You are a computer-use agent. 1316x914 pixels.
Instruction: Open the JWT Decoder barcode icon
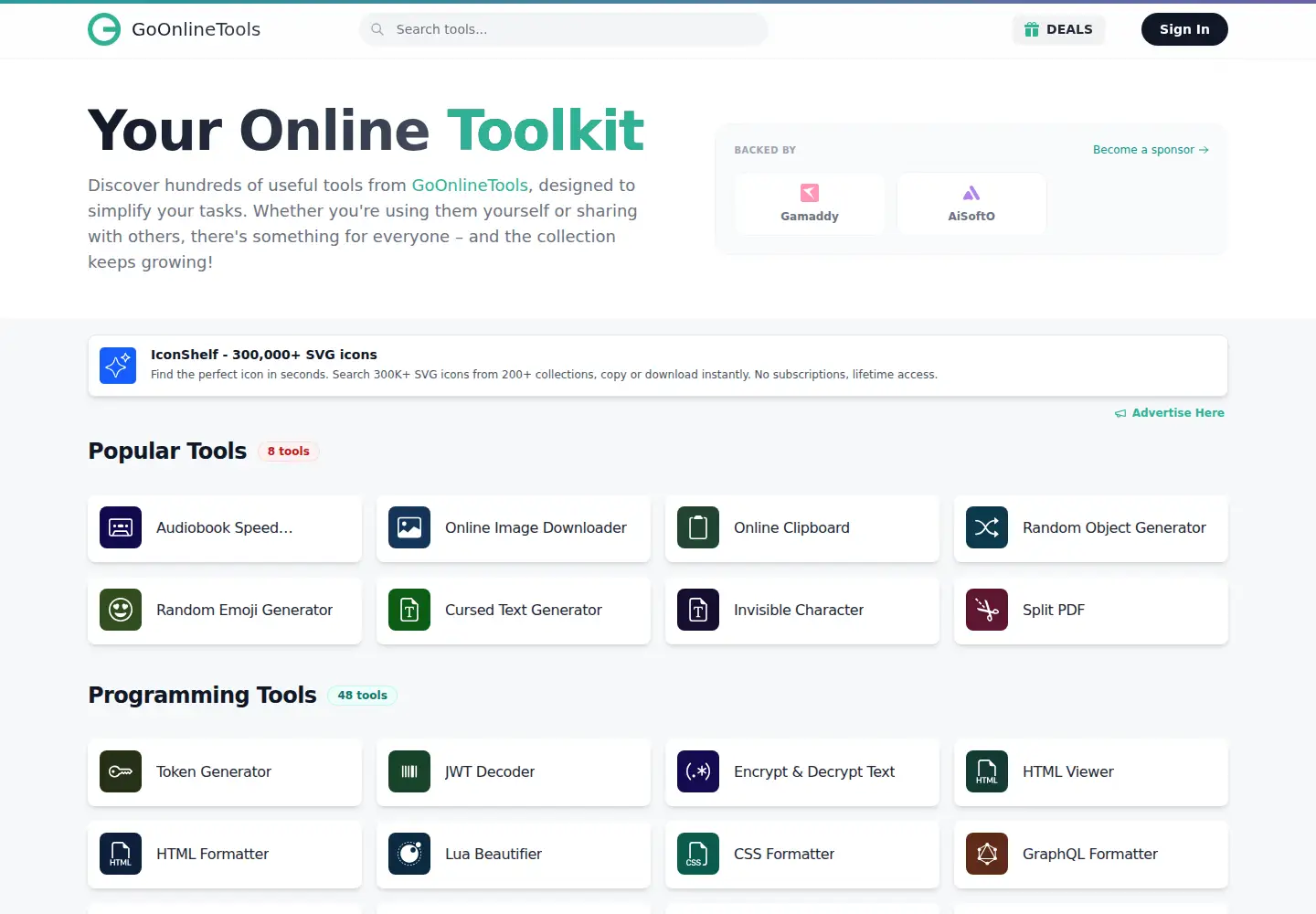[x=409, y=771]
